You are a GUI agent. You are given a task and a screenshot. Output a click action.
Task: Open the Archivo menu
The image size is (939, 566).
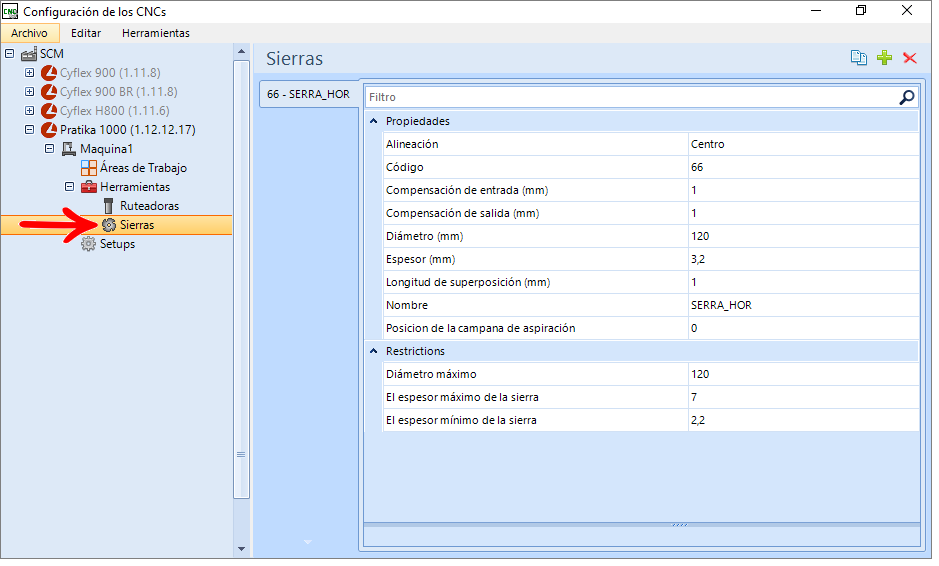(29, 33)
